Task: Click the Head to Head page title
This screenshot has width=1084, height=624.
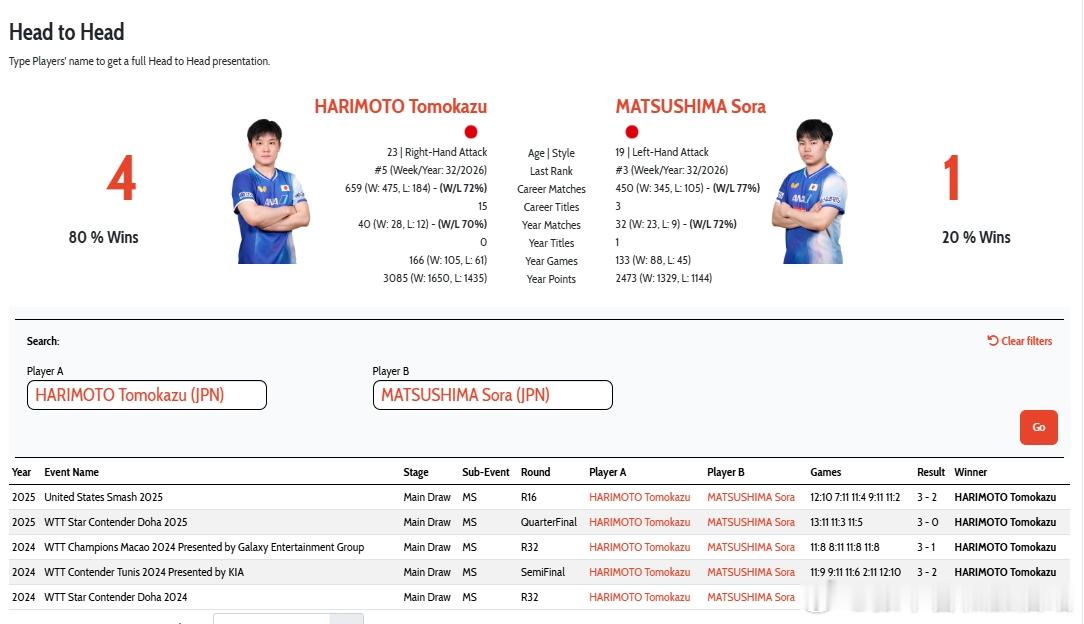Action: (66, 32)
